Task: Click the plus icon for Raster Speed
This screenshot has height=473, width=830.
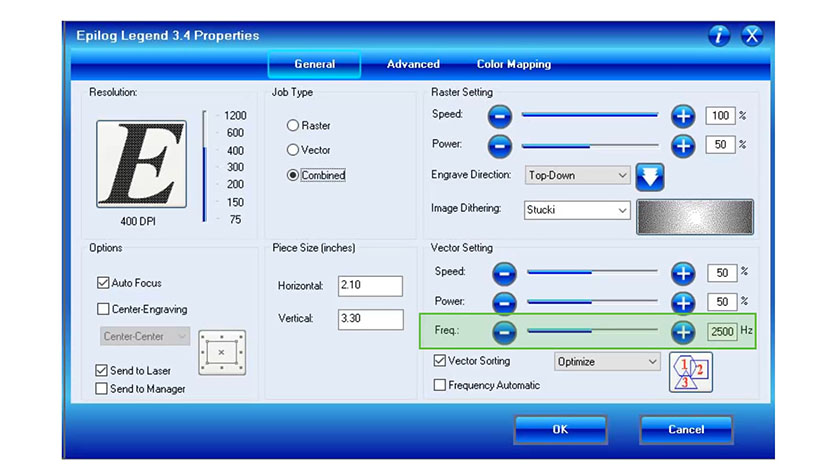Action: [x=683, y=116]
